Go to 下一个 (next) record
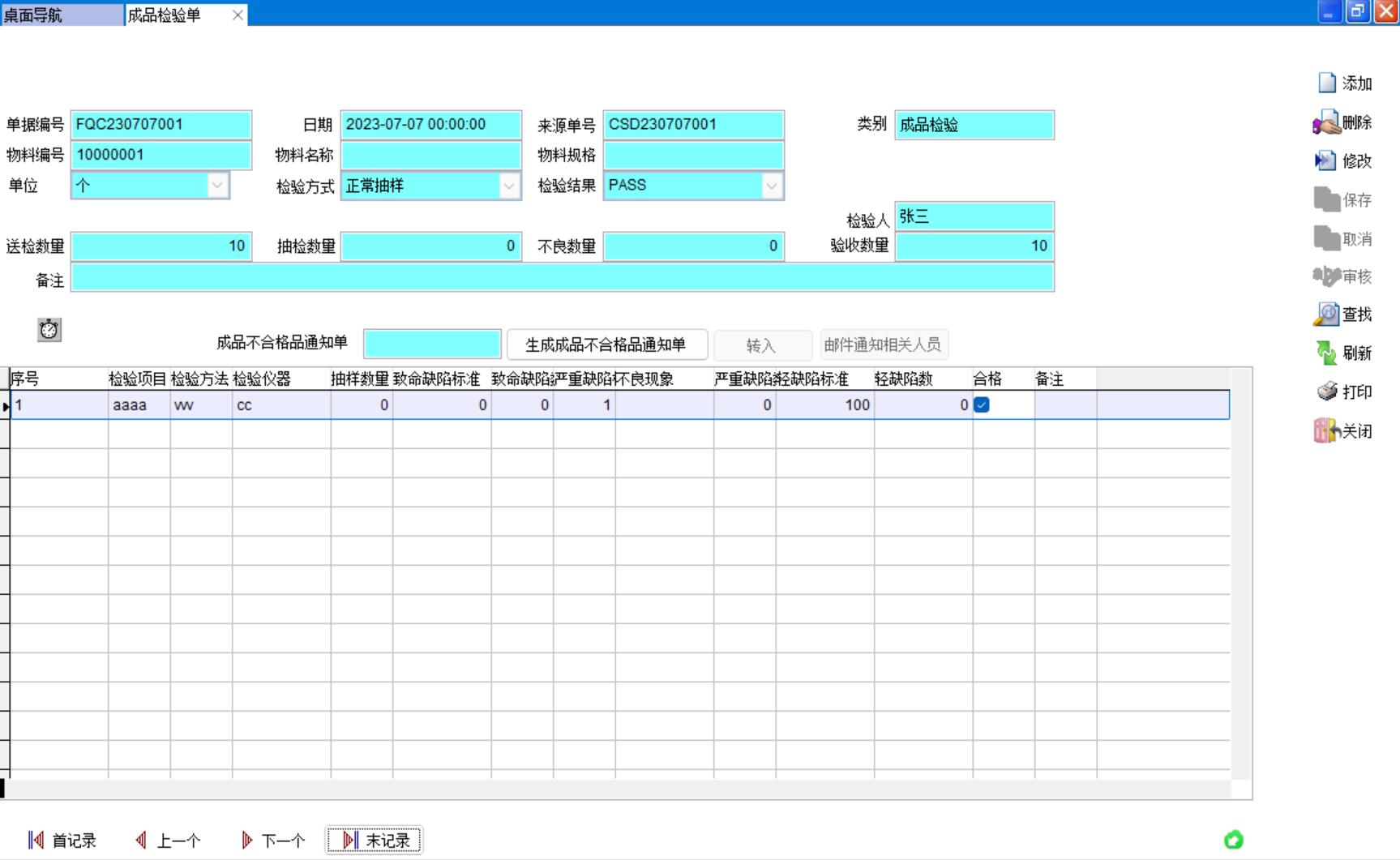 [x=273, y=841]
